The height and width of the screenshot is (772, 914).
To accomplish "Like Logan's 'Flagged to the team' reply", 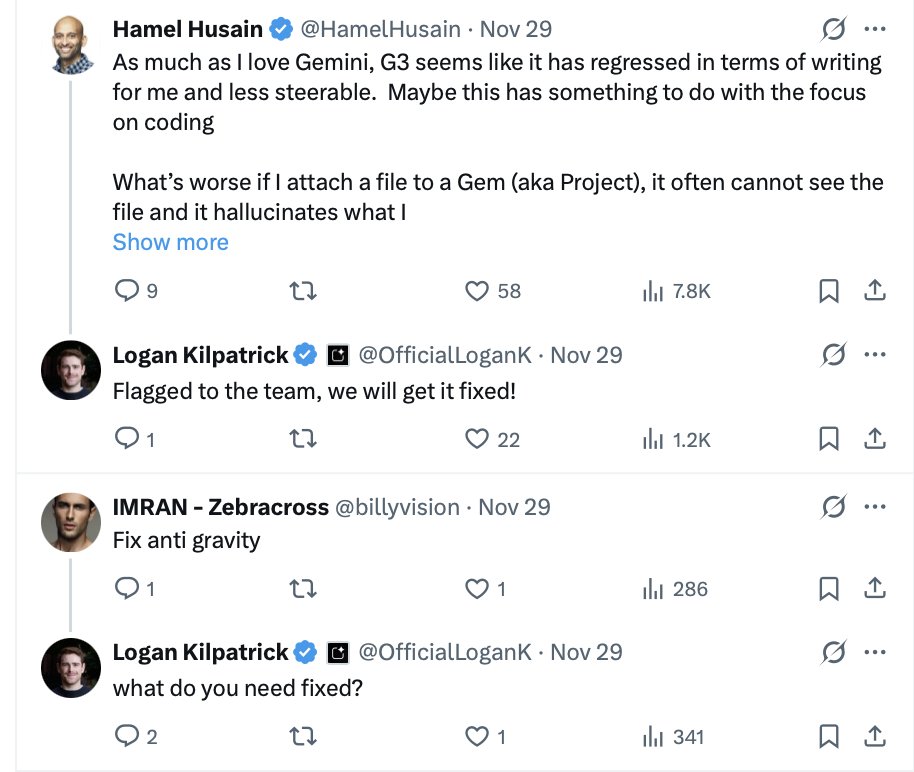I will [x=477, y=439].
